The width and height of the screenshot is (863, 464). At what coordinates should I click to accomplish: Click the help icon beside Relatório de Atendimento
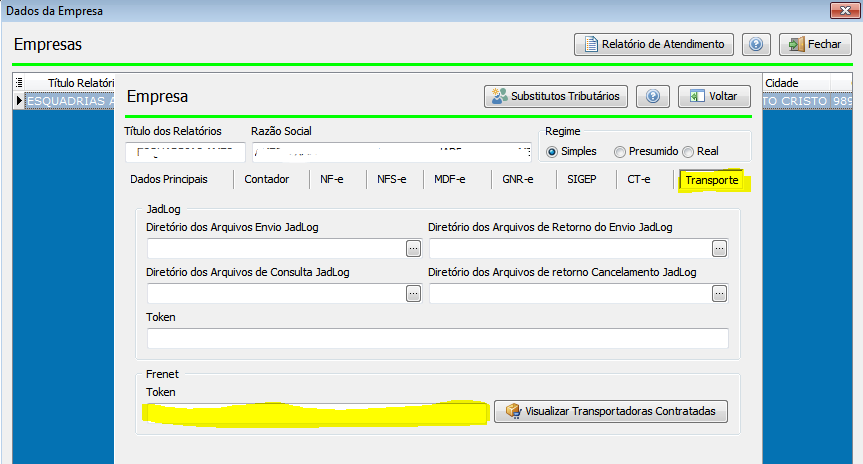tap(756, 45)
